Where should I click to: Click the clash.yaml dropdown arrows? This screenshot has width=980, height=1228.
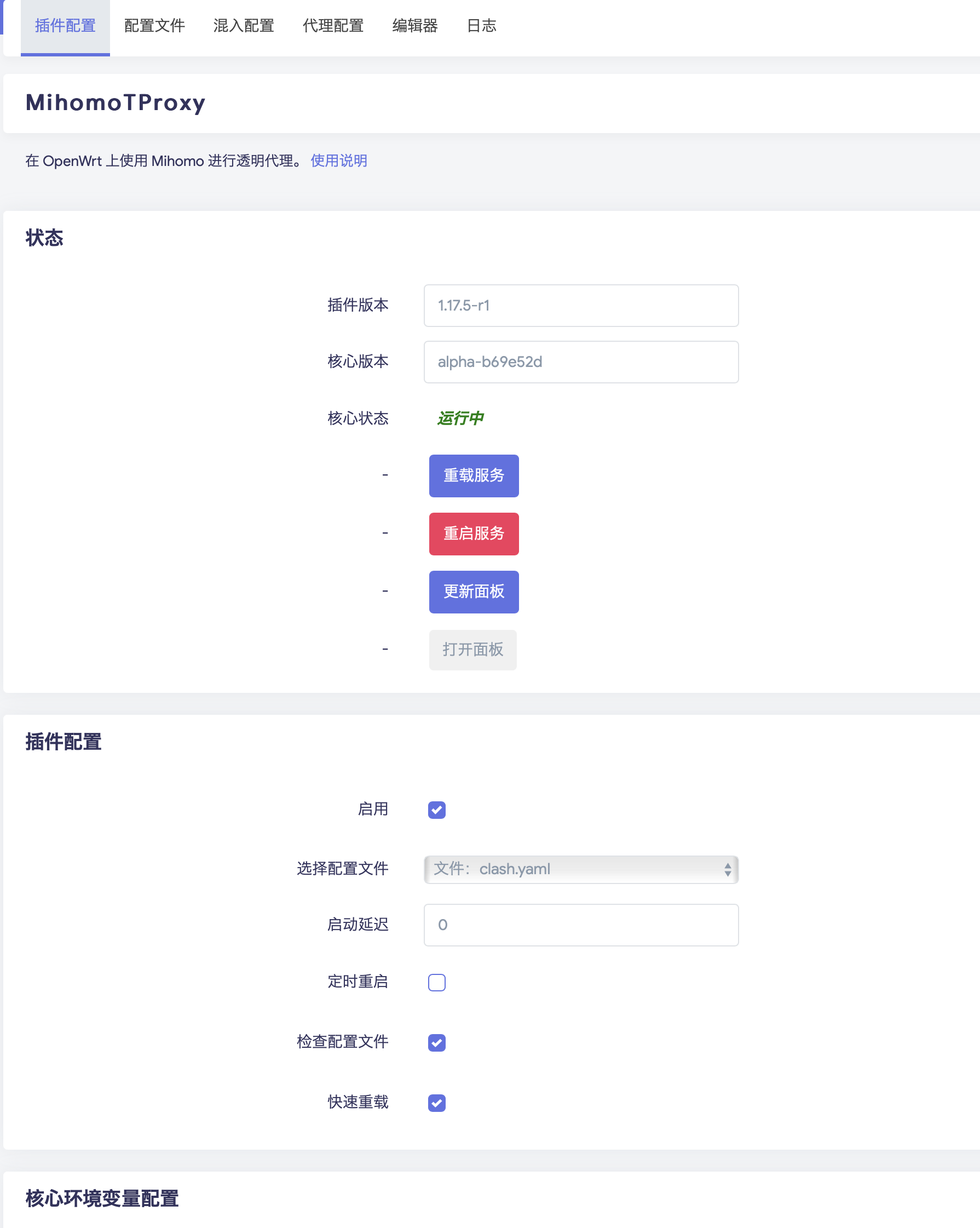(727, 869)
